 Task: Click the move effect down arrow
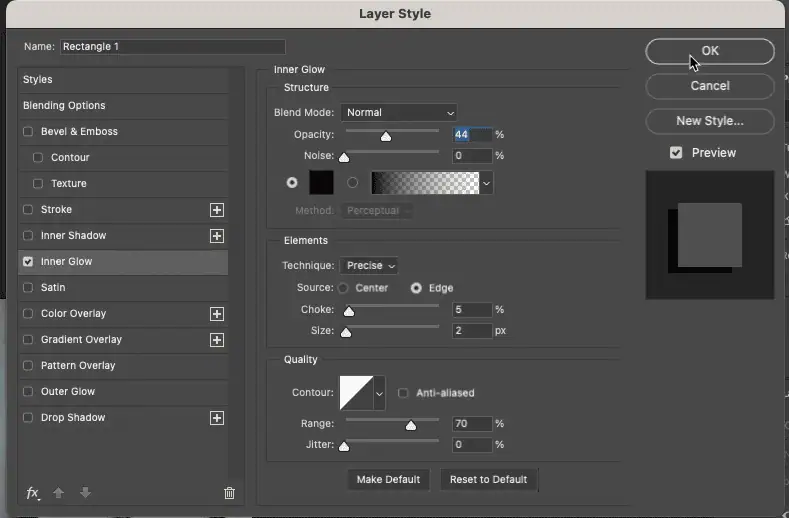click(85, 493)
